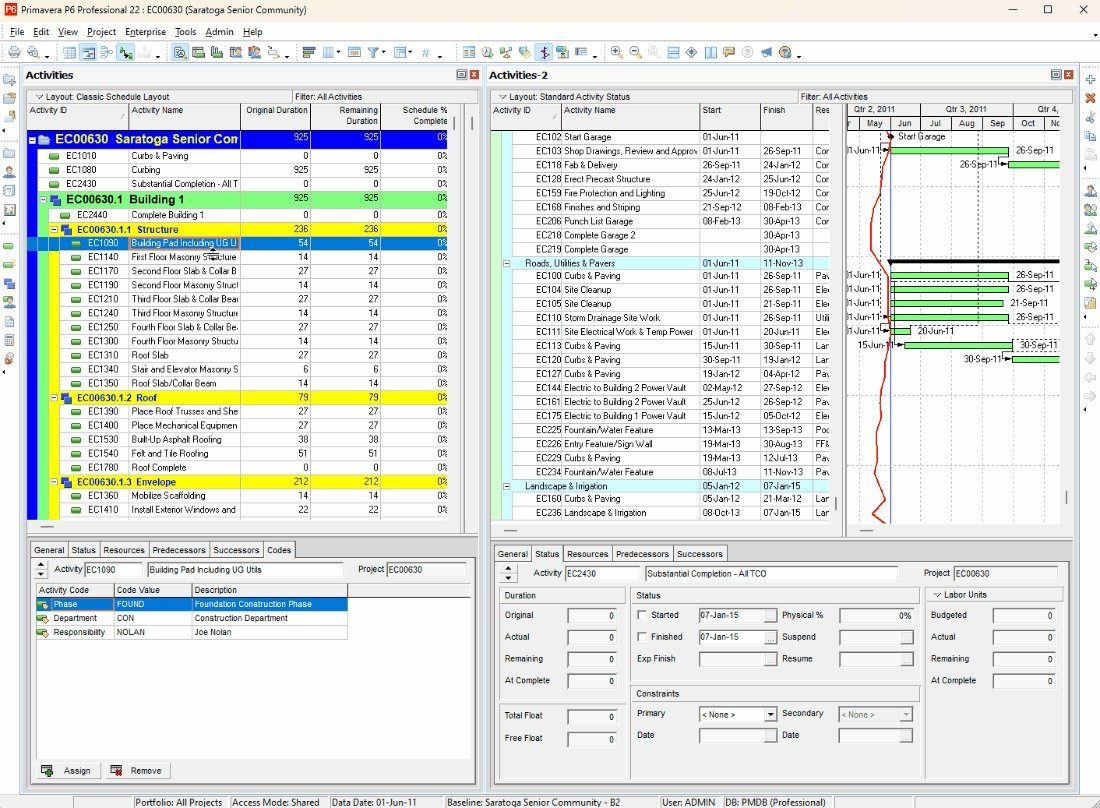Click the Print icon in the toolbar
Image resolution: width=1100 pixels, height=808 pixels.
14,53
